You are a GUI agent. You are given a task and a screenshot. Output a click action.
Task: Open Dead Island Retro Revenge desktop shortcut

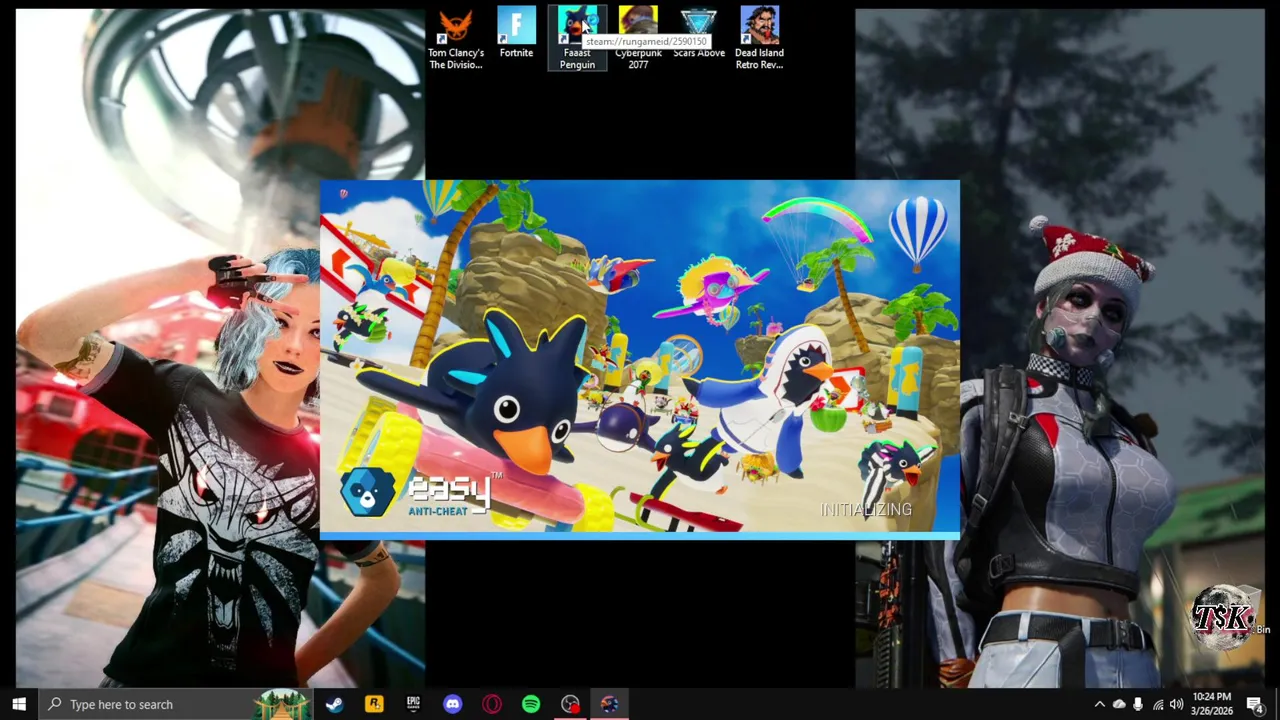(x=759, y=38)
